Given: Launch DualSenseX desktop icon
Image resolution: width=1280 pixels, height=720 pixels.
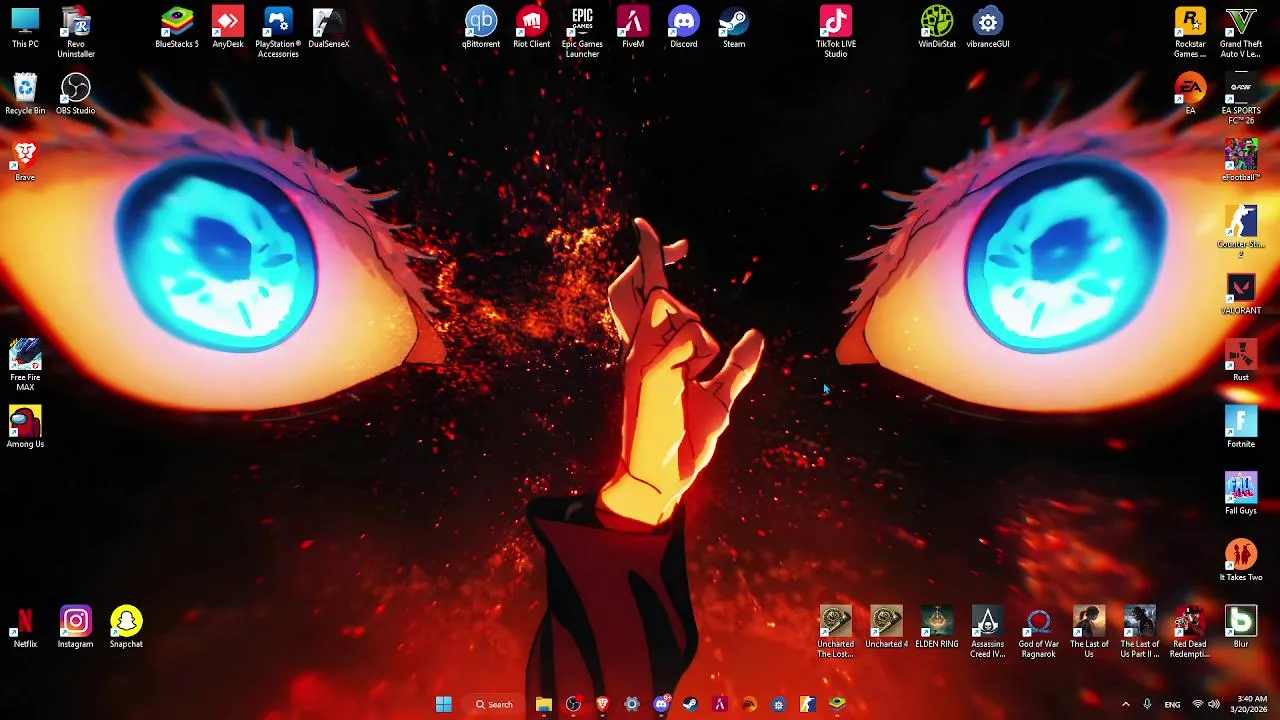Looking at the screenshot, I should [329, 28].
